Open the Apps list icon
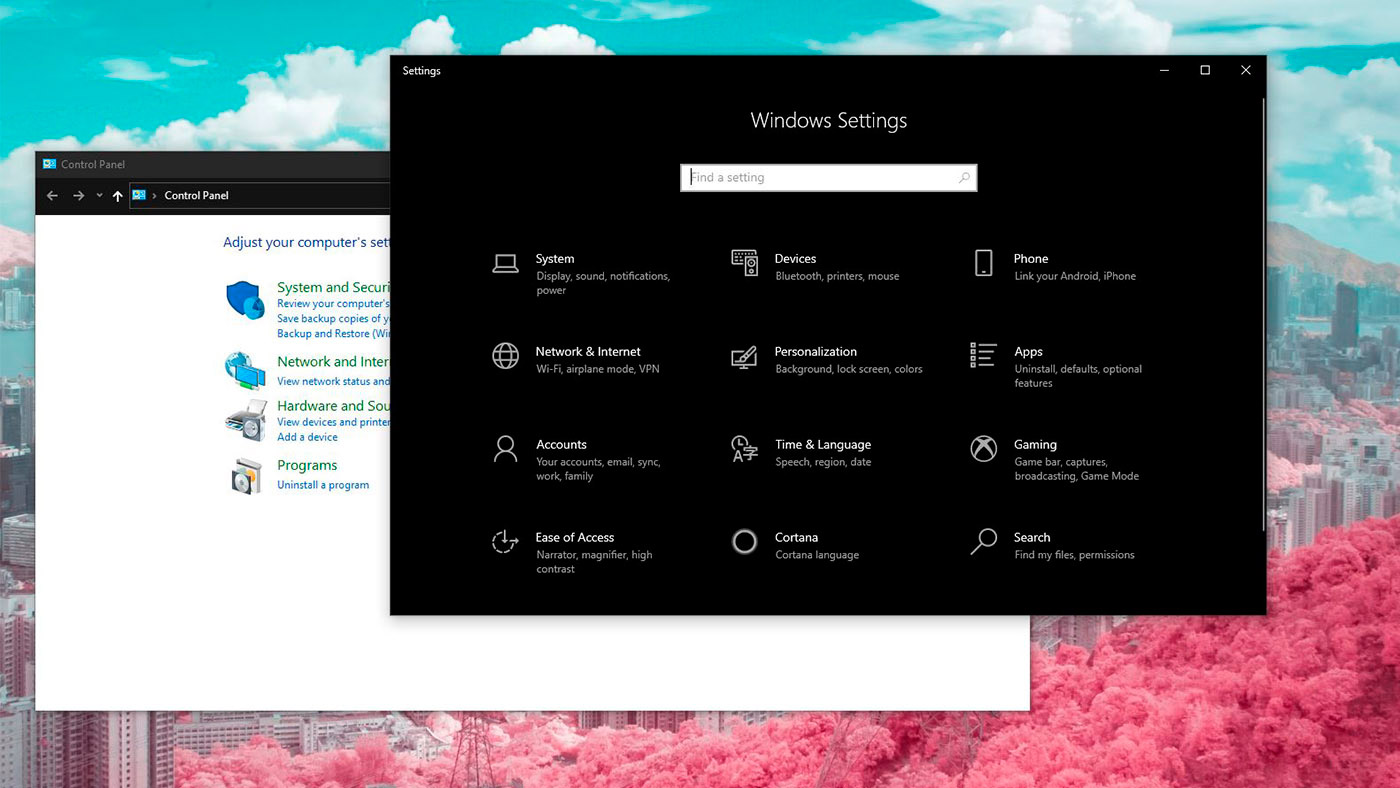The height and width of the screenshot is (788, 1400). [x=984, y=355]
